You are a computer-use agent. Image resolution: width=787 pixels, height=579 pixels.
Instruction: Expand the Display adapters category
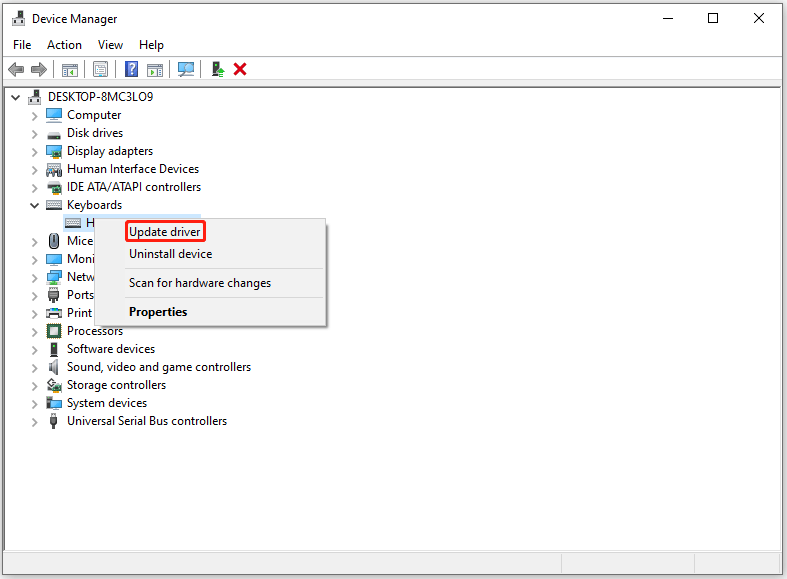[x=34, y=152]
